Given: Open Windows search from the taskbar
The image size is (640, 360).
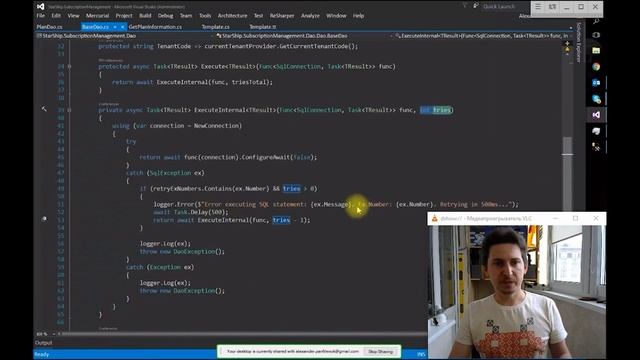Looking at the screenshot, I should click(x=596, y=21).
